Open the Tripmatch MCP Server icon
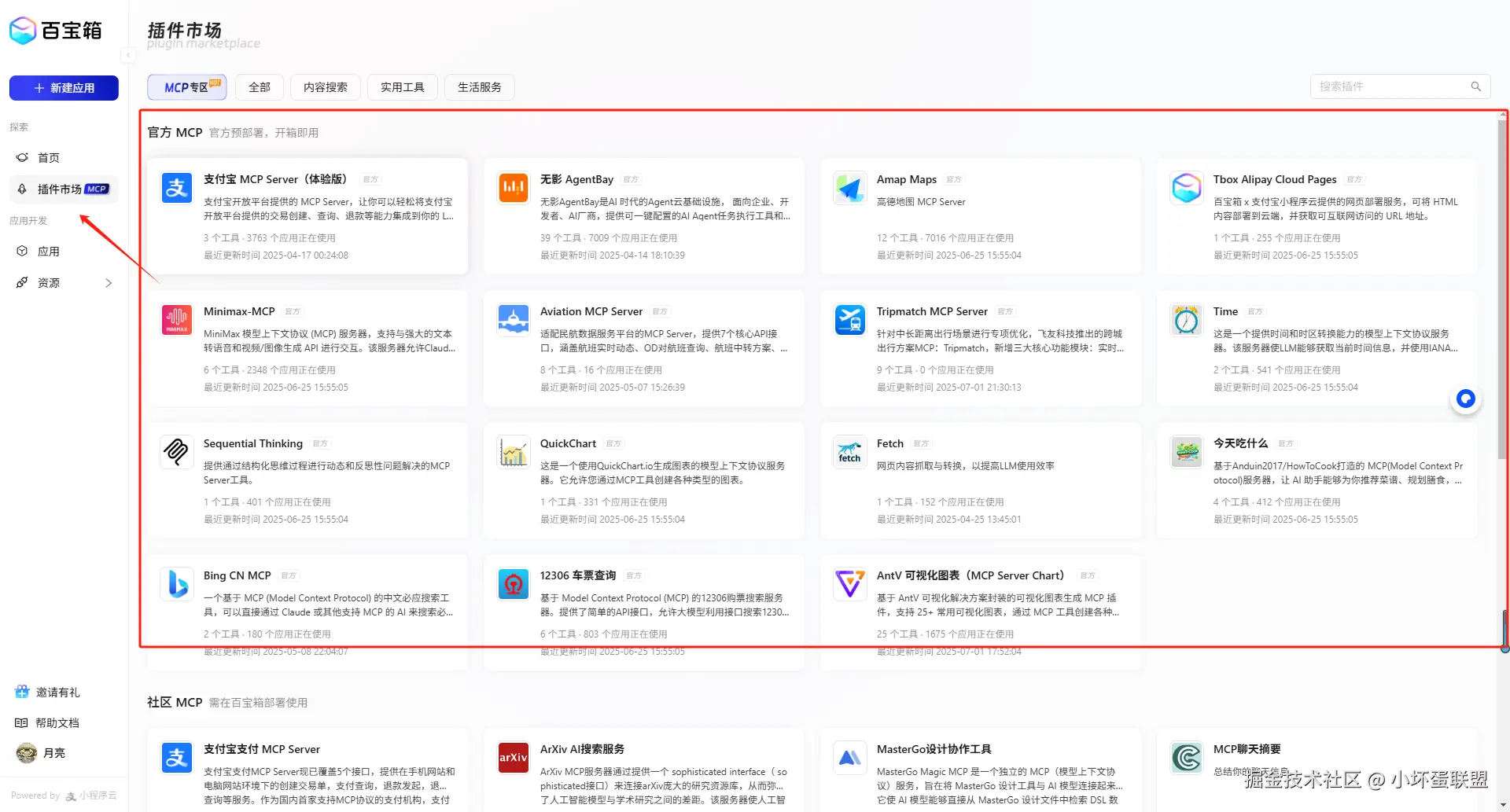This screenshot has width=1510, height=812. (850, 321)
